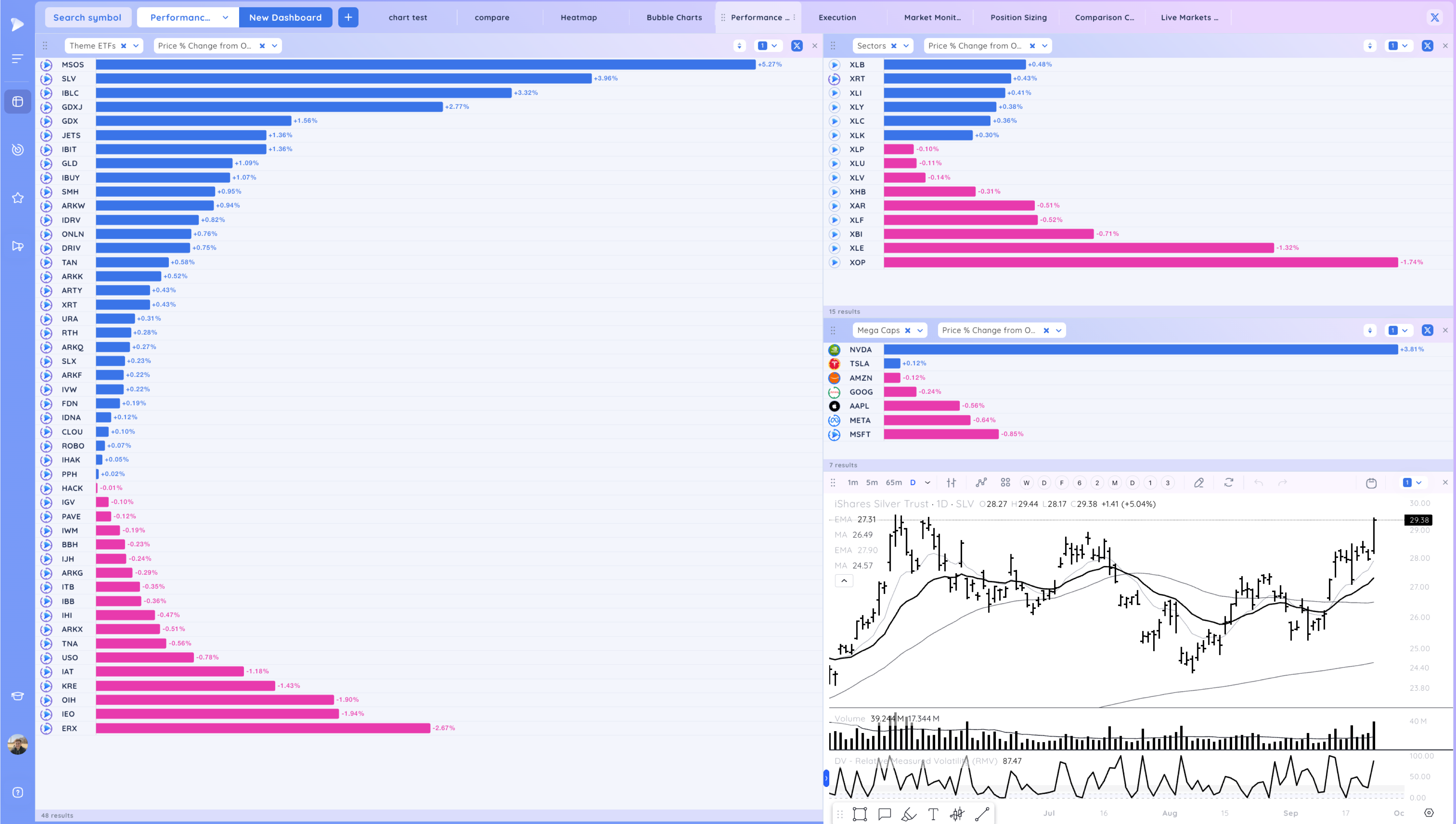Click the refresh chart icon
This screenshot has height=824, width=1456.
[1228, 483]
